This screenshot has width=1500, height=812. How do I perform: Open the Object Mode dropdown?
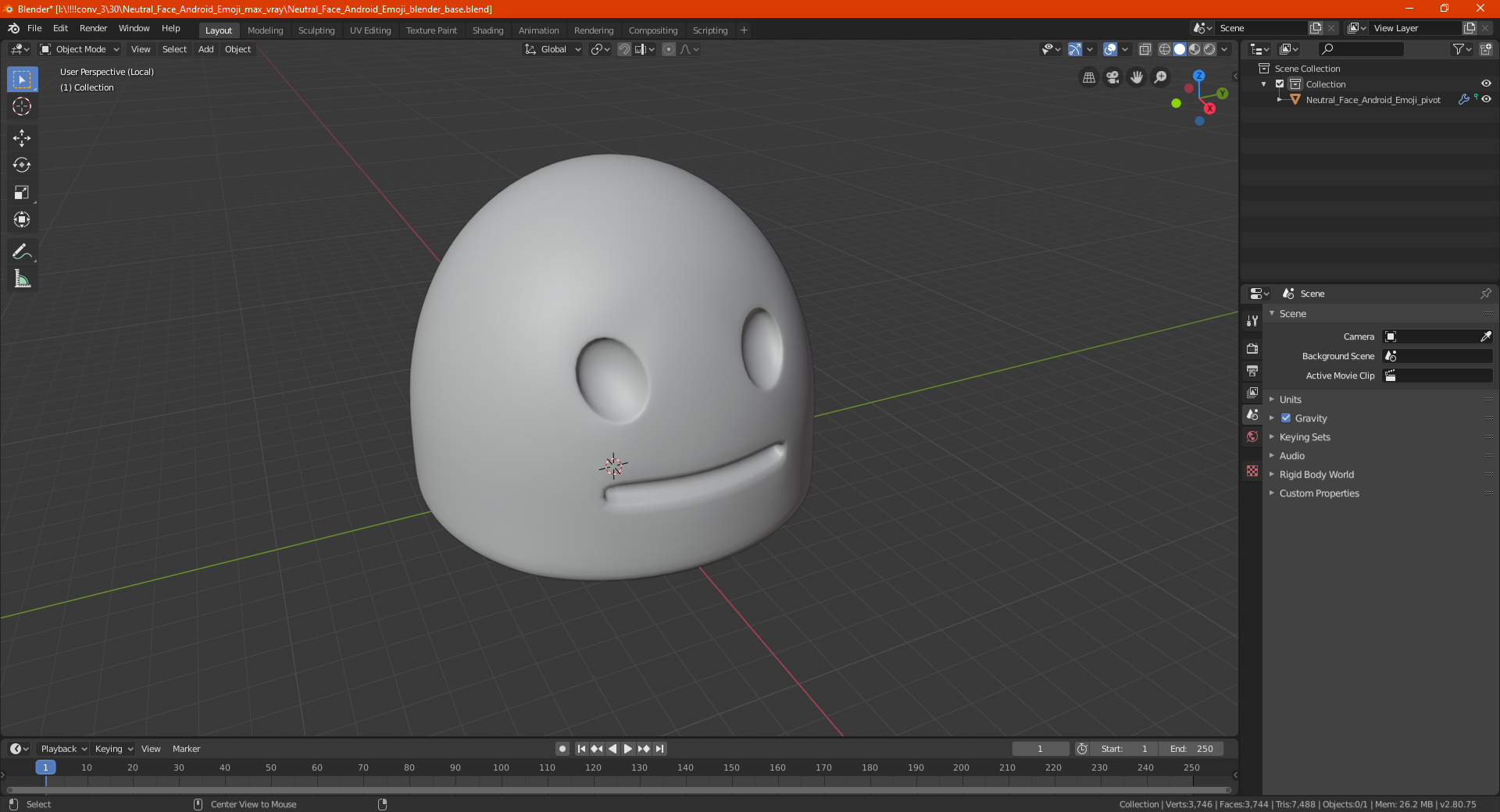coord(80,49)
